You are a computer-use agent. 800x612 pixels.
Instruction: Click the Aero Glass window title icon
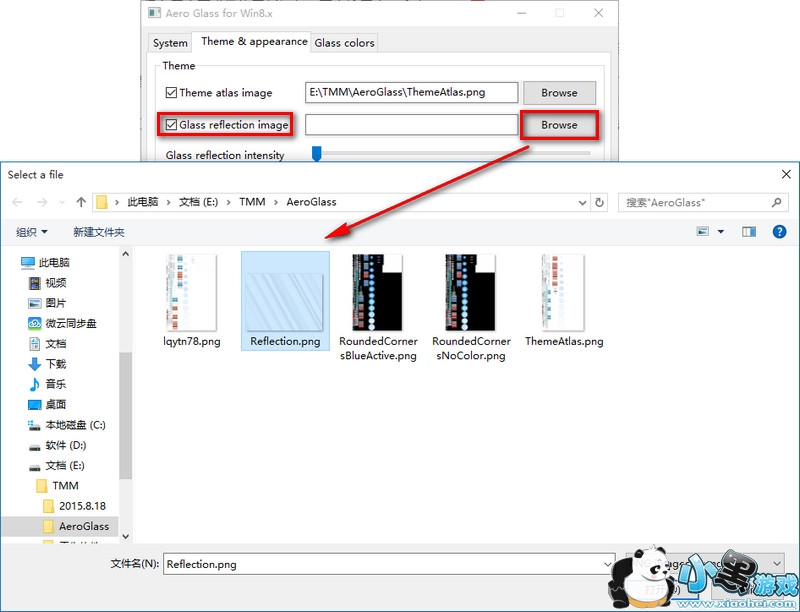point(154,13)
